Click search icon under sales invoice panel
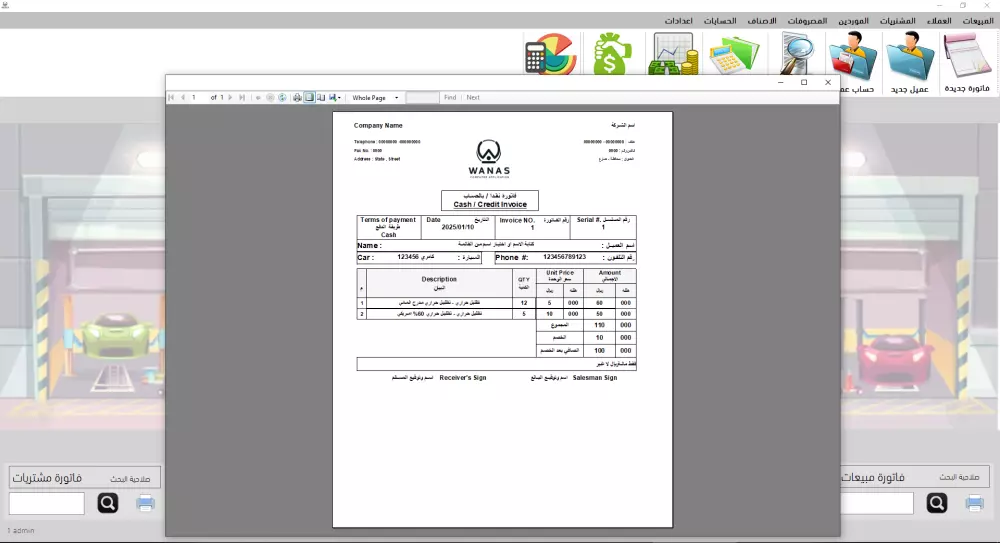Viewport: 1000px width, 543px height. coord(937,503)
